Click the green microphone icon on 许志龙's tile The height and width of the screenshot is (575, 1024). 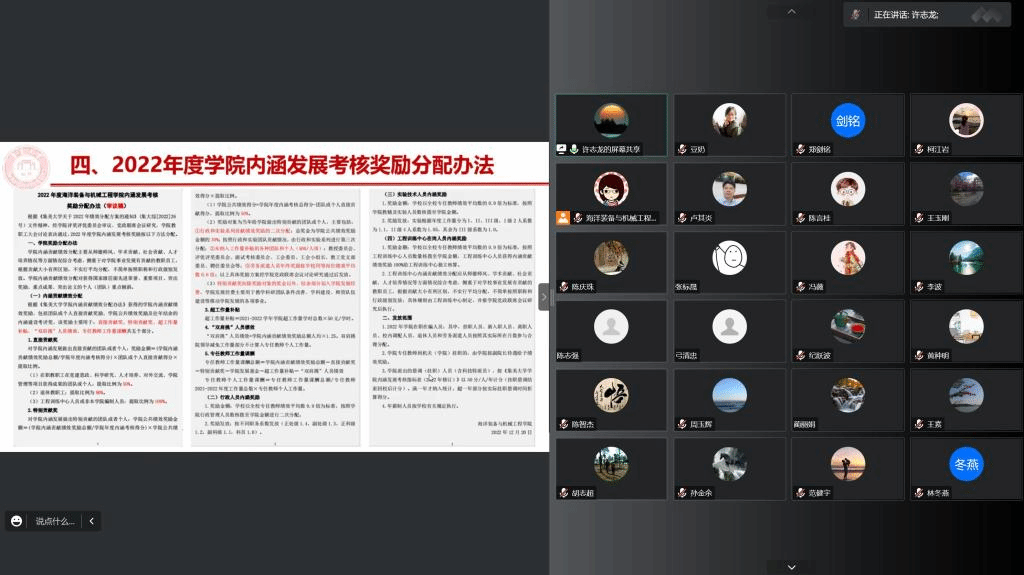[x=575, y=149]
